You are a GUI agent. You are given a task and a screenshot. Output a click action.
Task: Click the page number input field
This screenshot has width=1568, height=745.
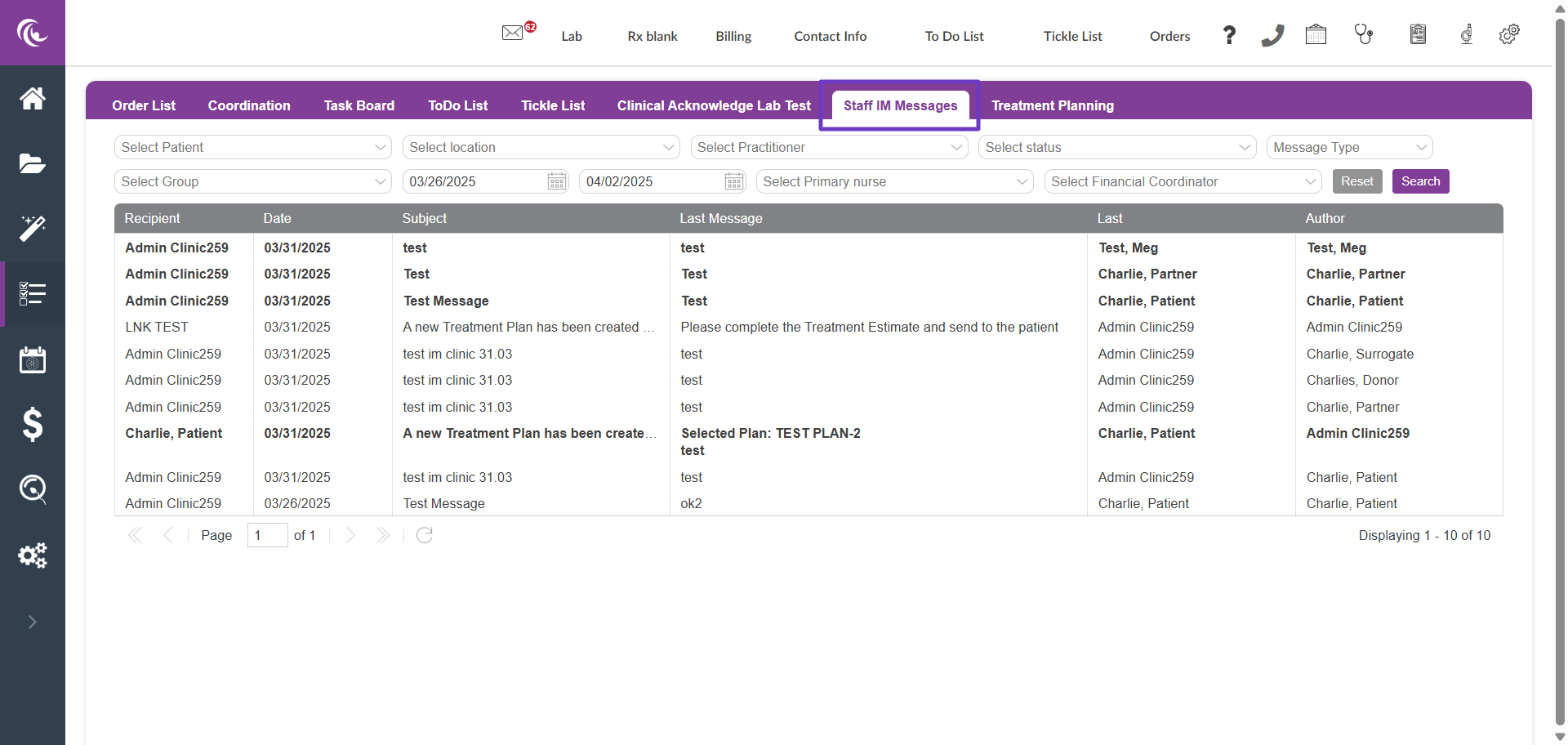coord(267,535)
